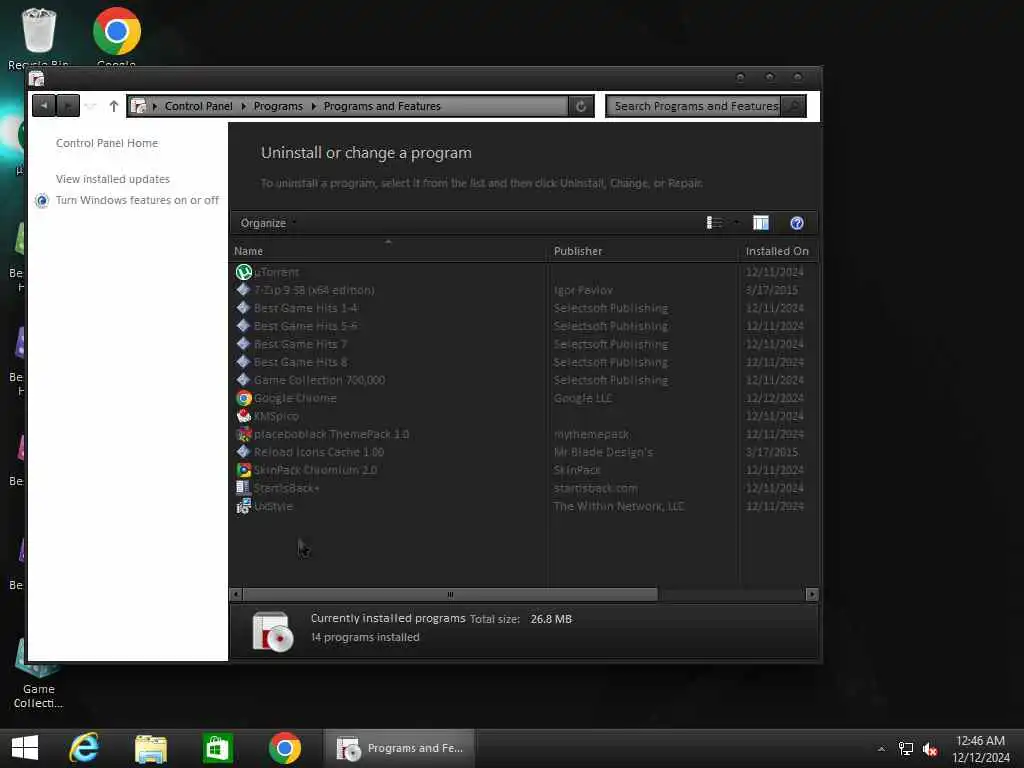Go forward with the forward arrow
This screenshot has height=768, width=1024.
coord(68,106)
